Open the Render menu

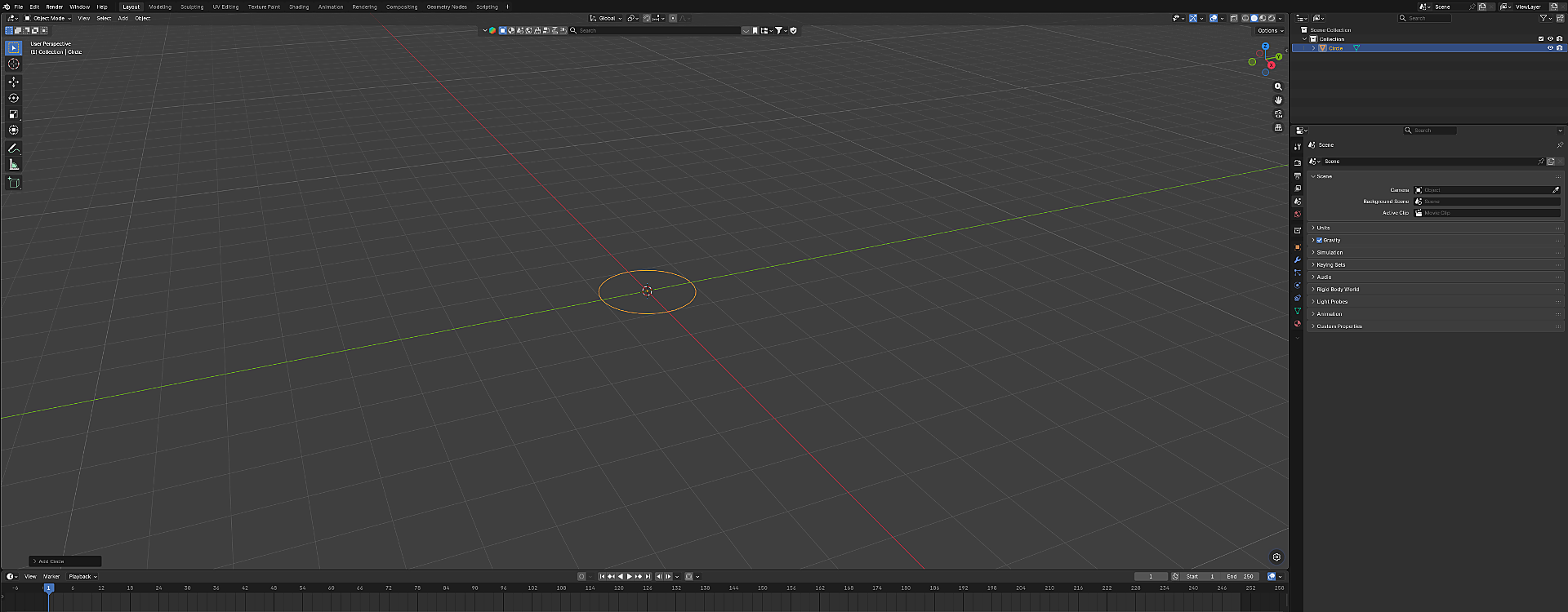click(x=54, y=7)
